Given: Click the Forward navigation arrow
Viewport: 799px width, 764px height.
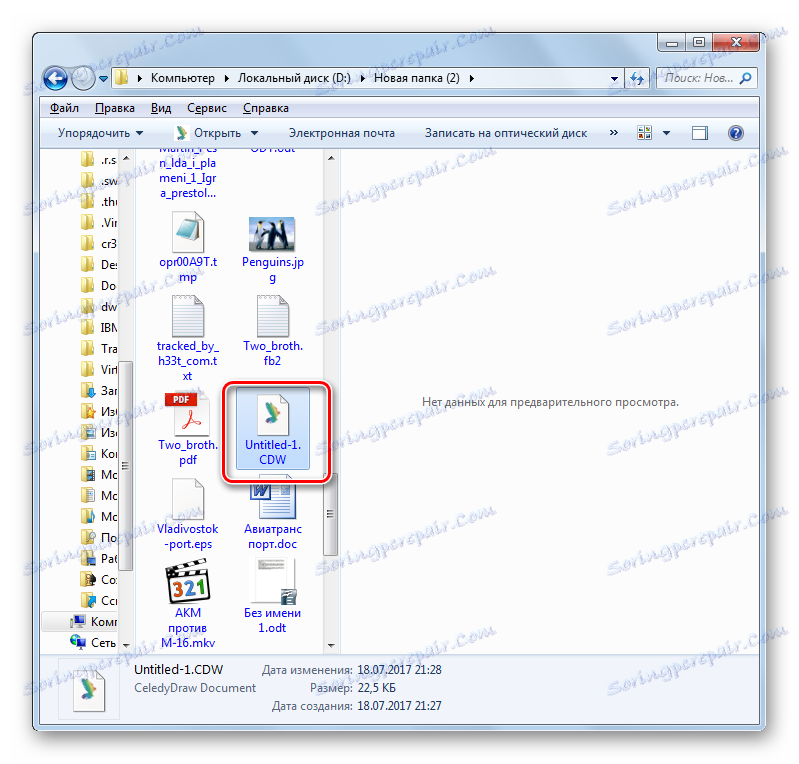Looking at the screenshot, I should pos(82,78).
